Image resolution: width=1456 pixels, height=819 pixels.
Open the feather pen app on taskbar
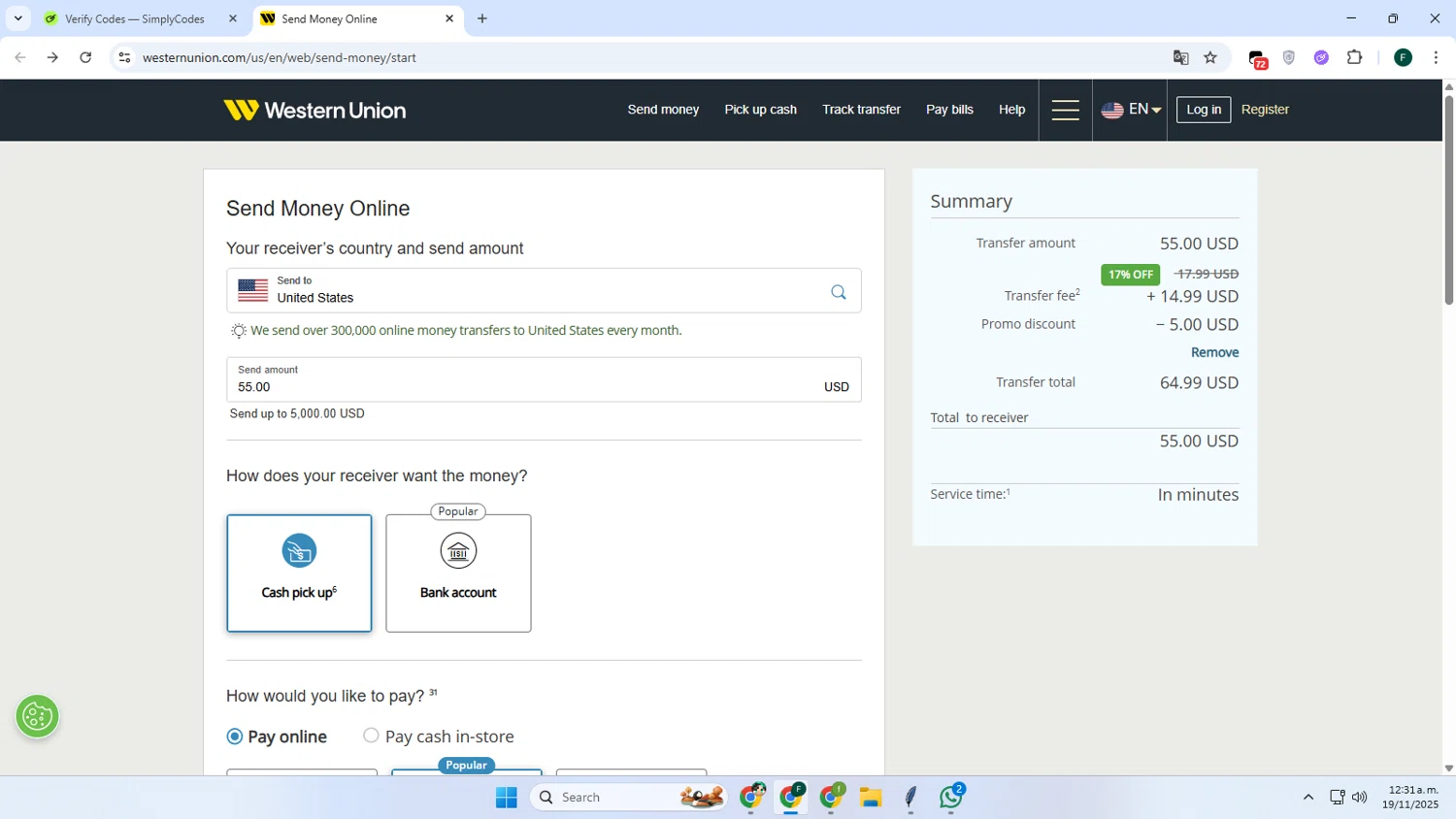(x=910, y=798)
